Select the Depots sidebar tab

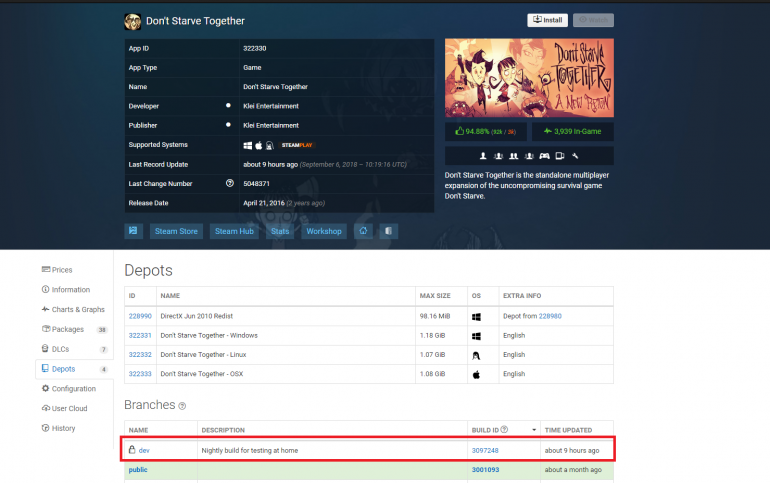tap(74, 369)
